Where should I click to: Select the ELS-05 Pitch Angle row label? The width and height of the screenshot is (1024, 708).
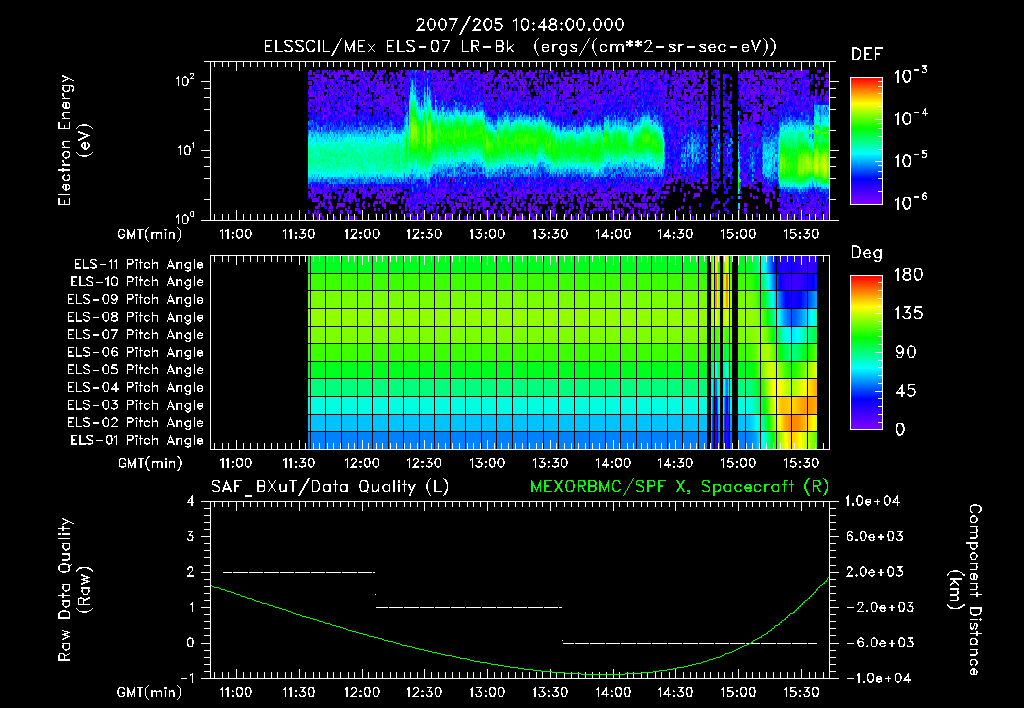[136, 370]
